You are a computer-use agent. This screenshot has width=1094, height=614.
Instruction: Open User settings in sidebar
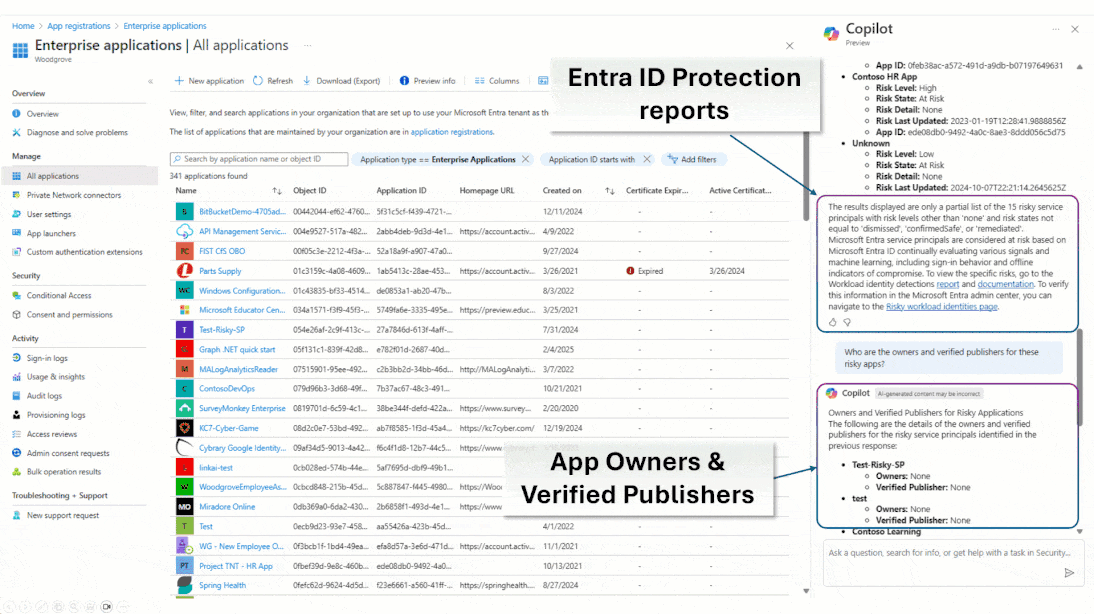click(x=49, y=214)
